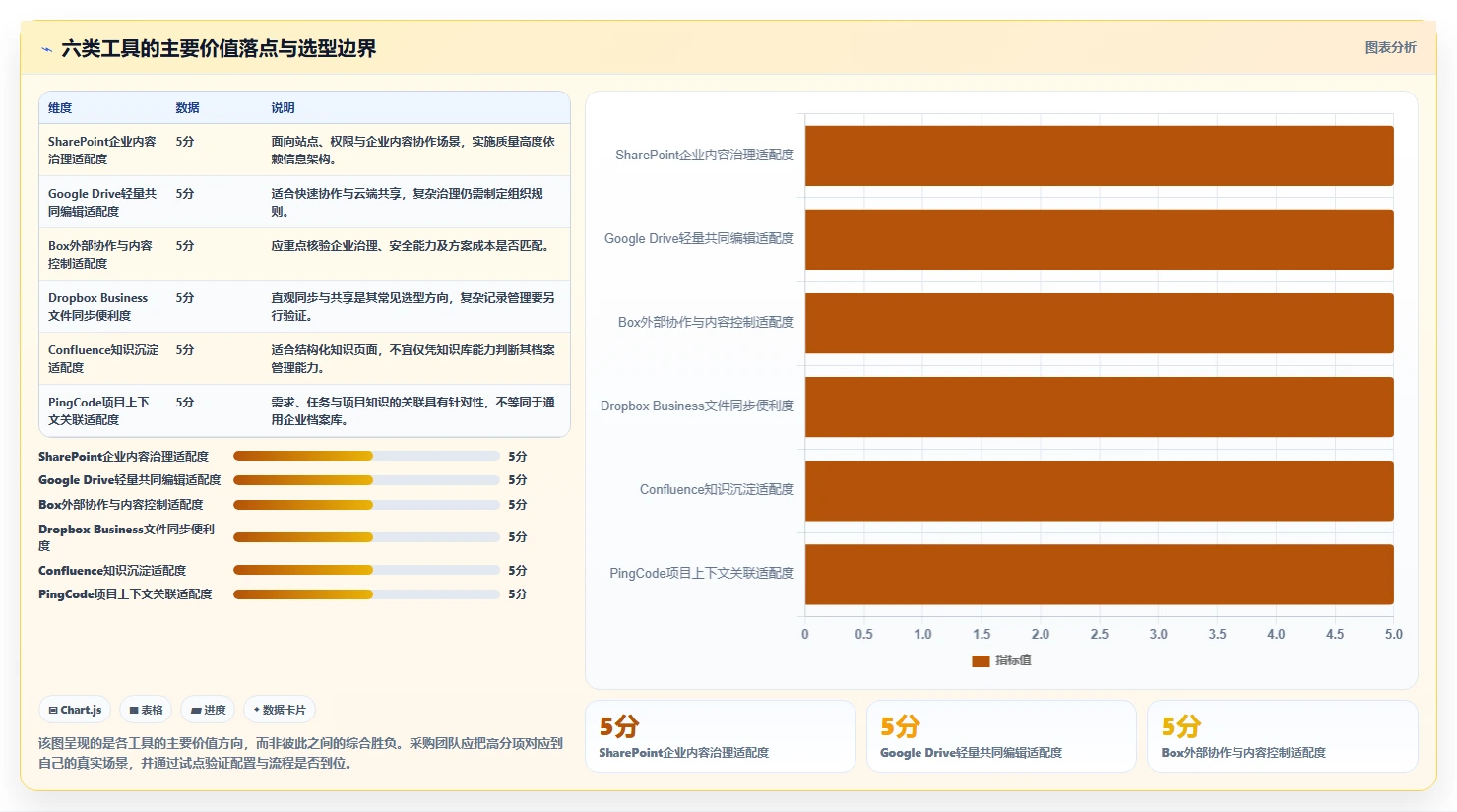1457x812 pixels.
Task: Click the Dropbox Business文件同步便利度 progress bar
Action: (366, 537)
